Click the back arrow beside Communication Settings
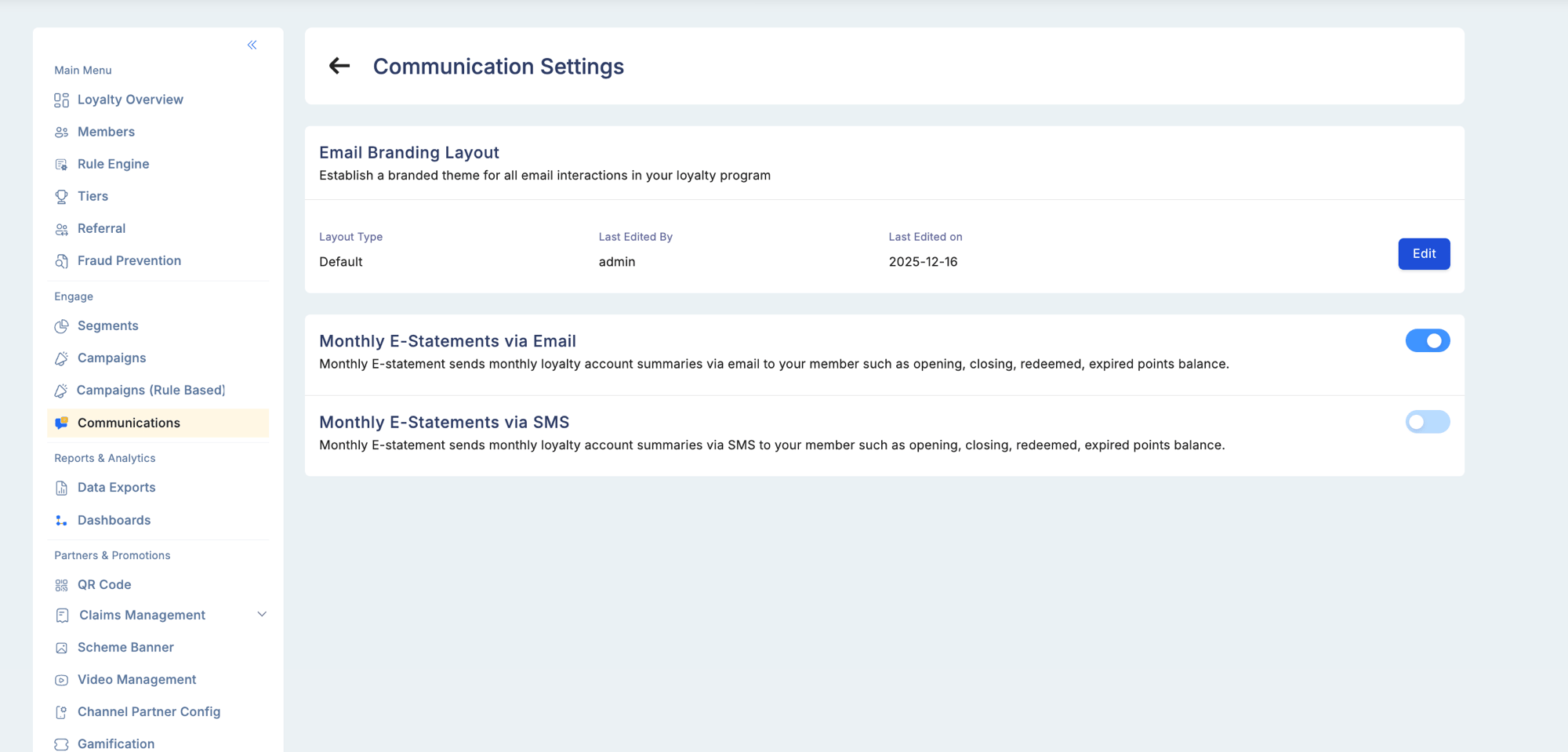 tap(339, 66)
